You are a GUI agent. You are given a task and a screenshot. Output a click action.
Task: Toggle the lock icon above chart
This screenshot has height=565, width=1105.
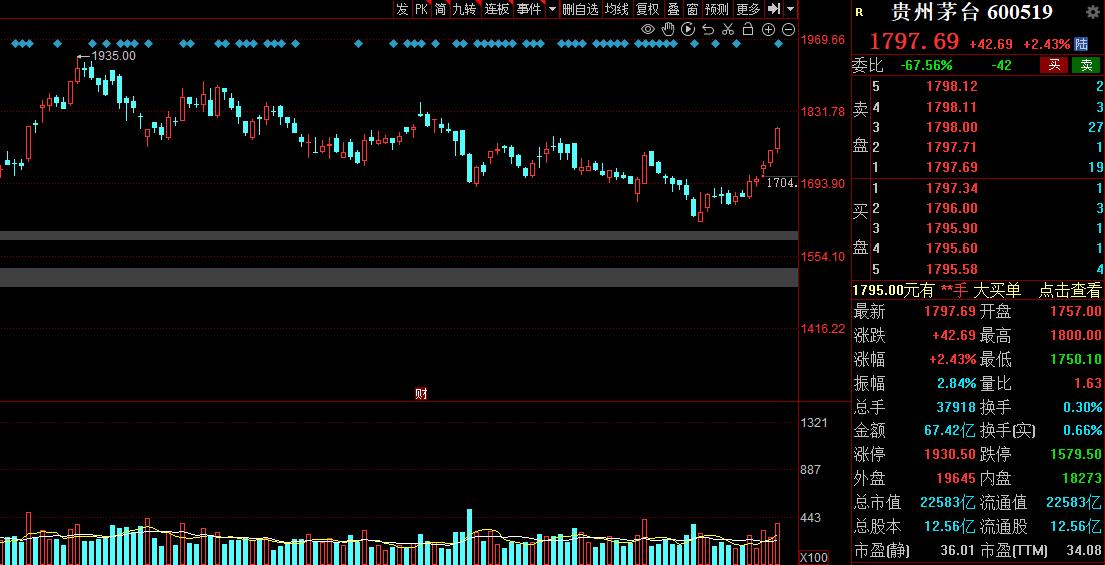pos(748,29)
